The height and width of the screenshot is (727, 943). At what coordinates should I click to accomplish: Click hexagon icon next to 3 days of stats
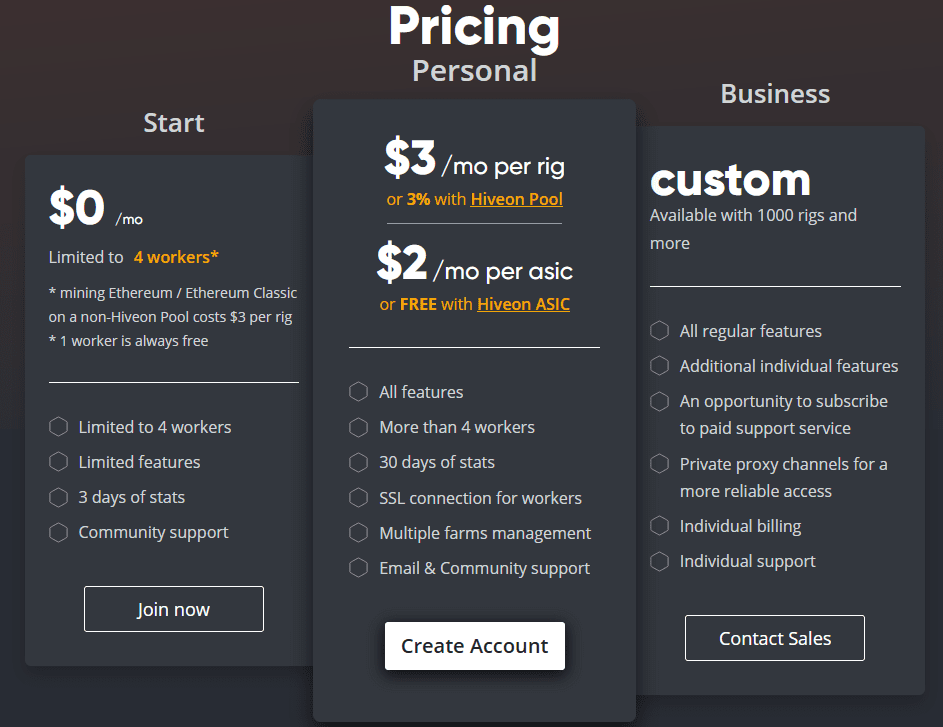(x=59, y=497)
